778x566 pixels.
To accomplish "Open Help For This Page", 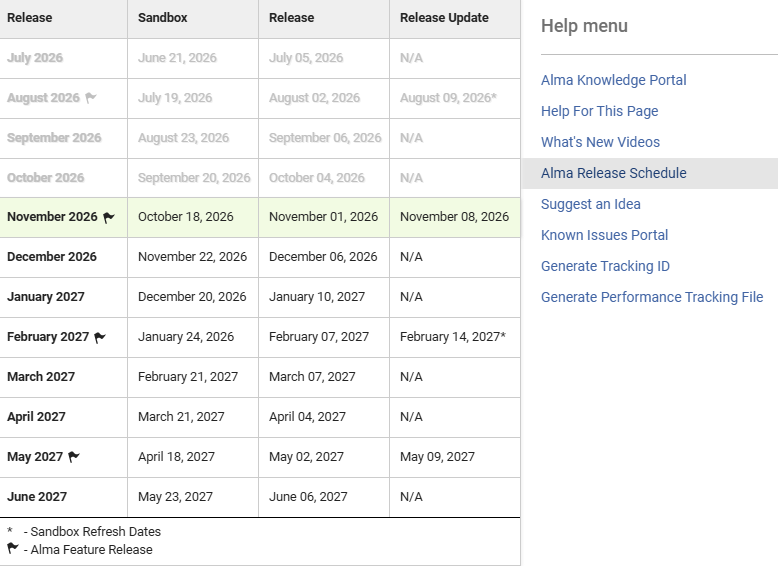I will (599, 111).
